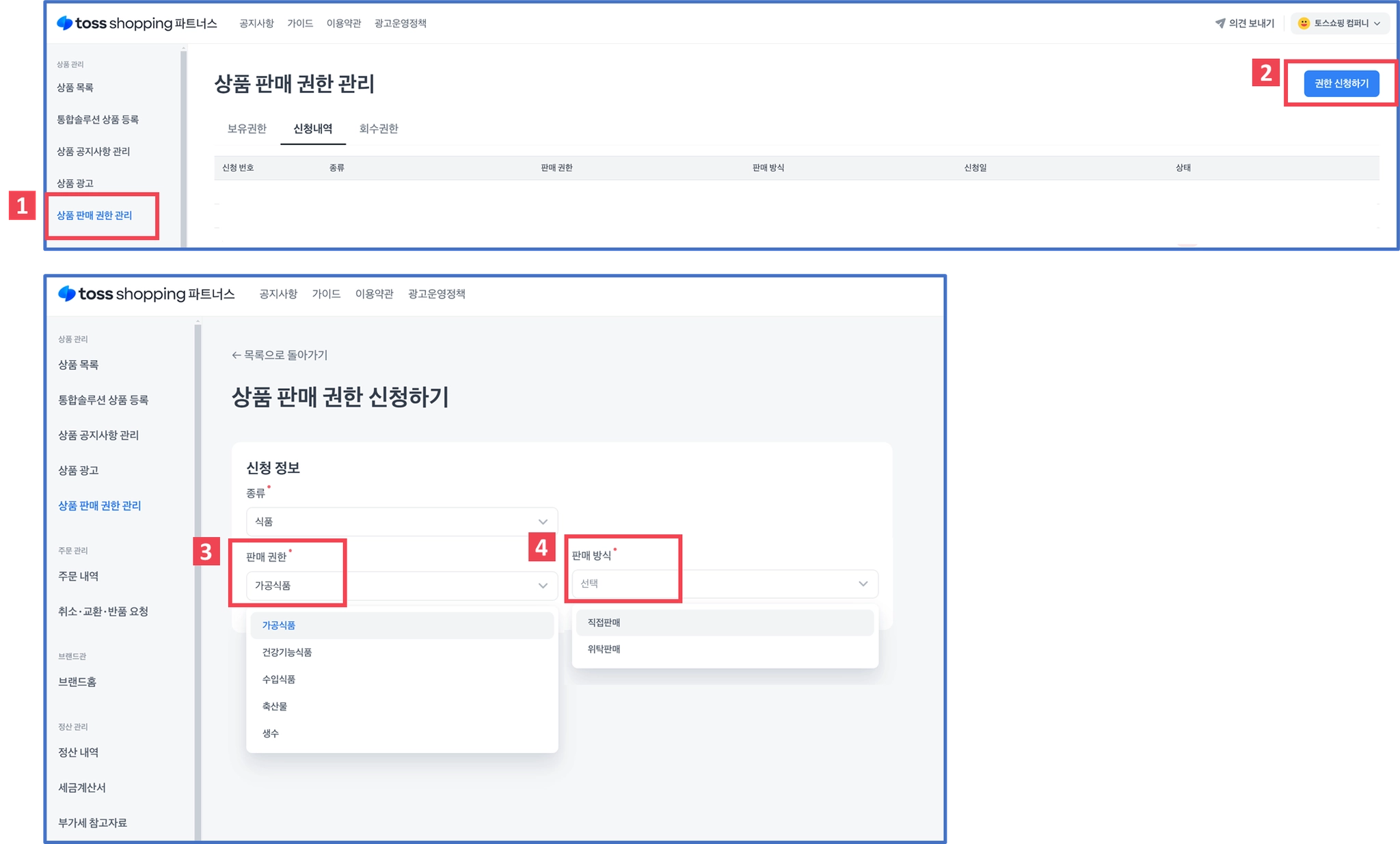
Task: Choose 건강기능식품 from the dropdown list
Action: (x=287, y=652)
